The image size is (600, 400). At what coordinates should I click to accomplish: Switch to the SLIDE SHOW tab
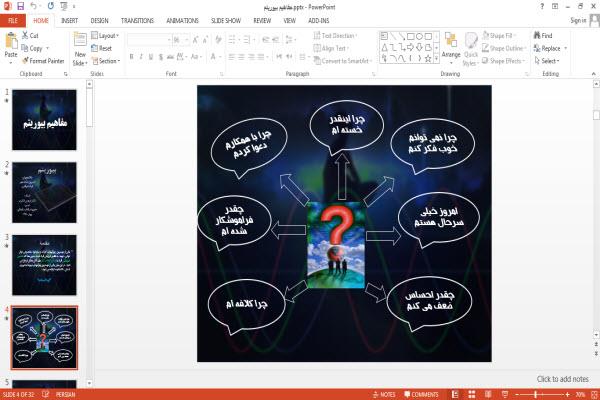(226, 20)
